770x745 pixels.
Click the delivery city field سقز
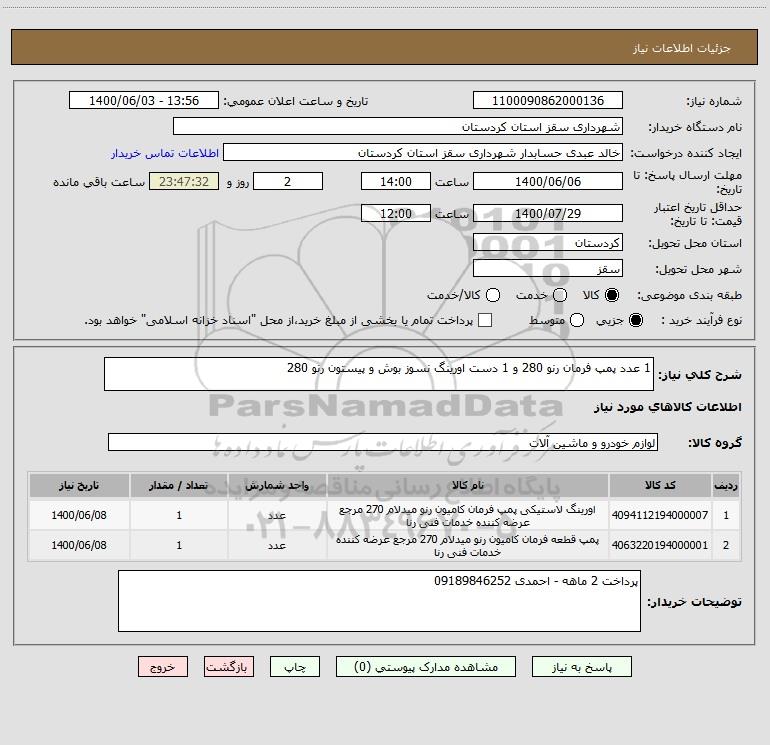pos(548,268)
